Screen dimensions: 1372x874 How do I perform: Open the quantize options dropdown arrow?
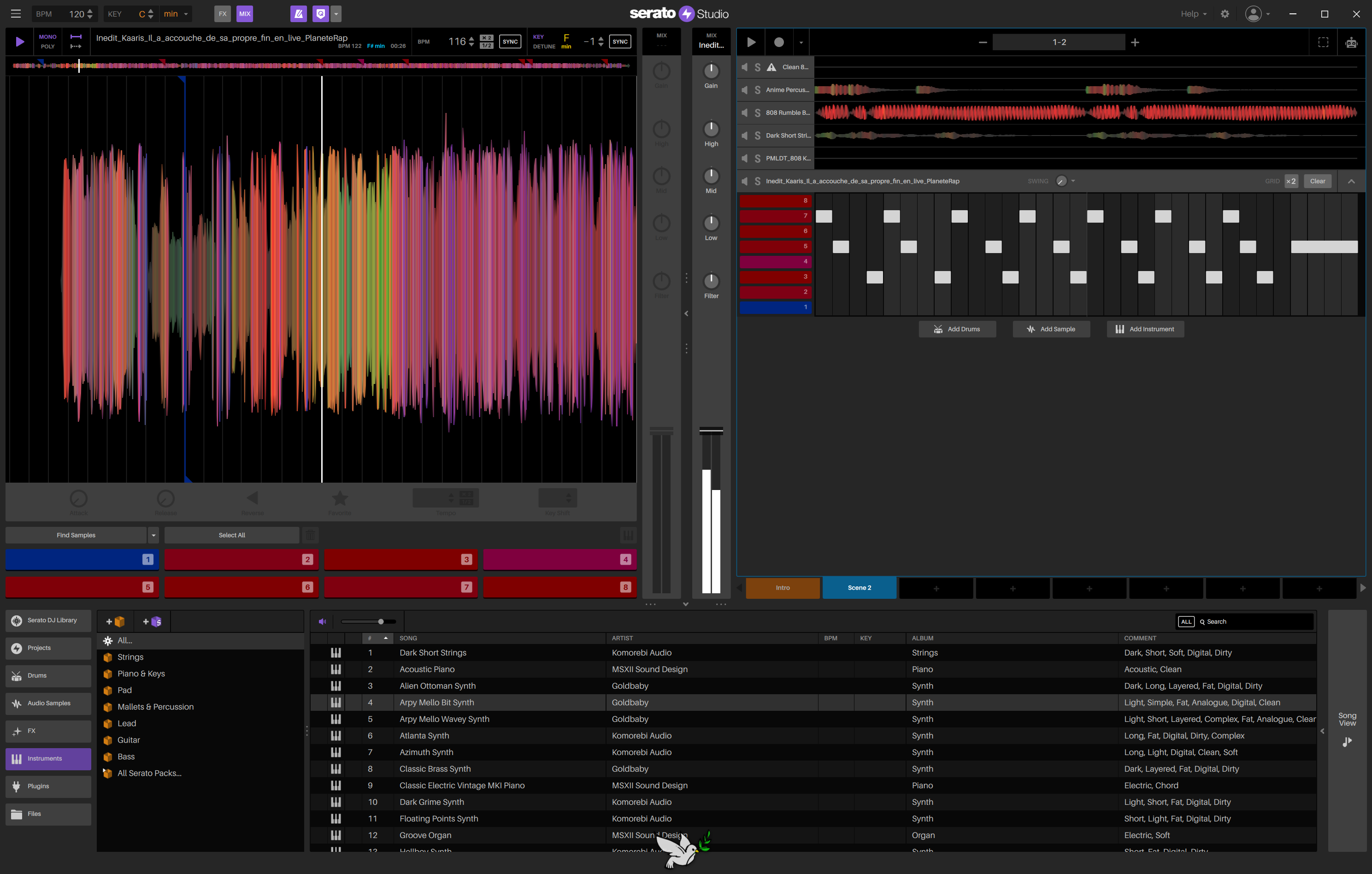[336, 14]
